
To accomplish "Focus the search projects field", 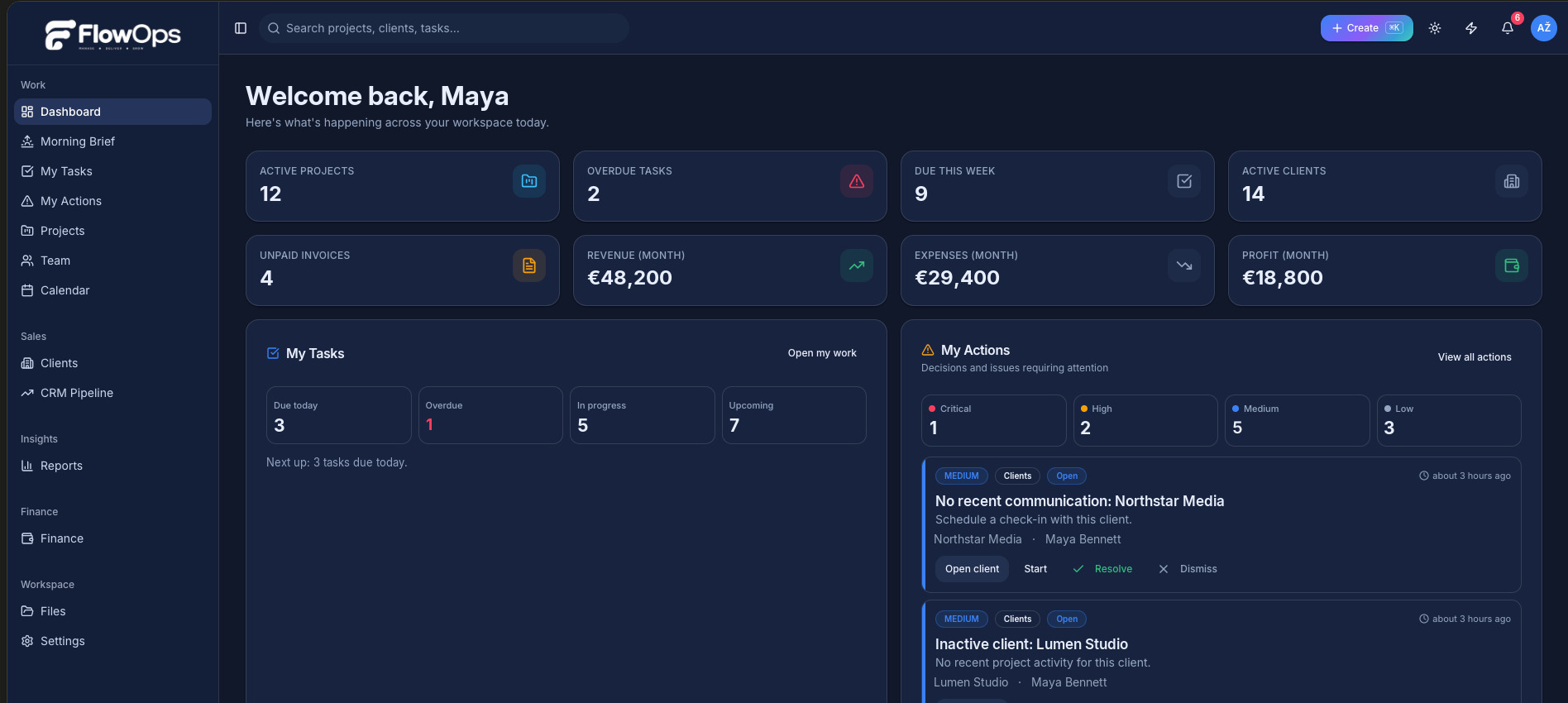I will pyautogui.click(x=444, y=28).
